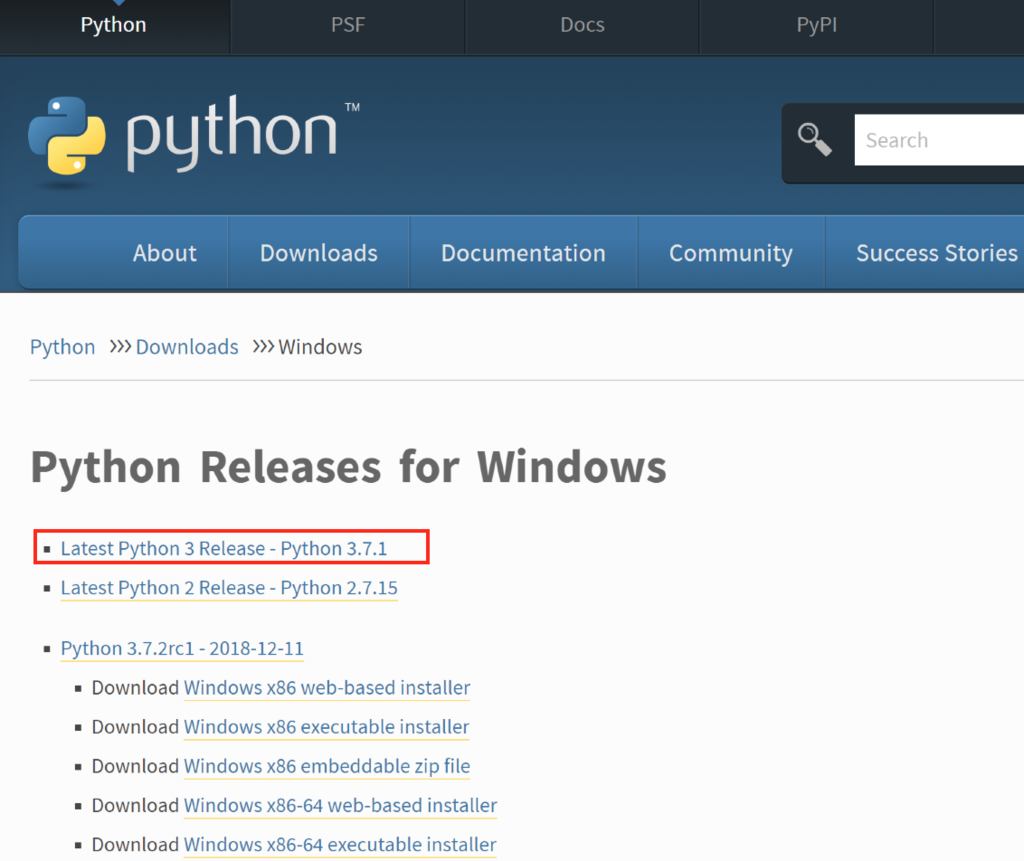Click the Python breadcrumb link
Image resolution: width=1024 pixels, height=861 pixels.
62,347
